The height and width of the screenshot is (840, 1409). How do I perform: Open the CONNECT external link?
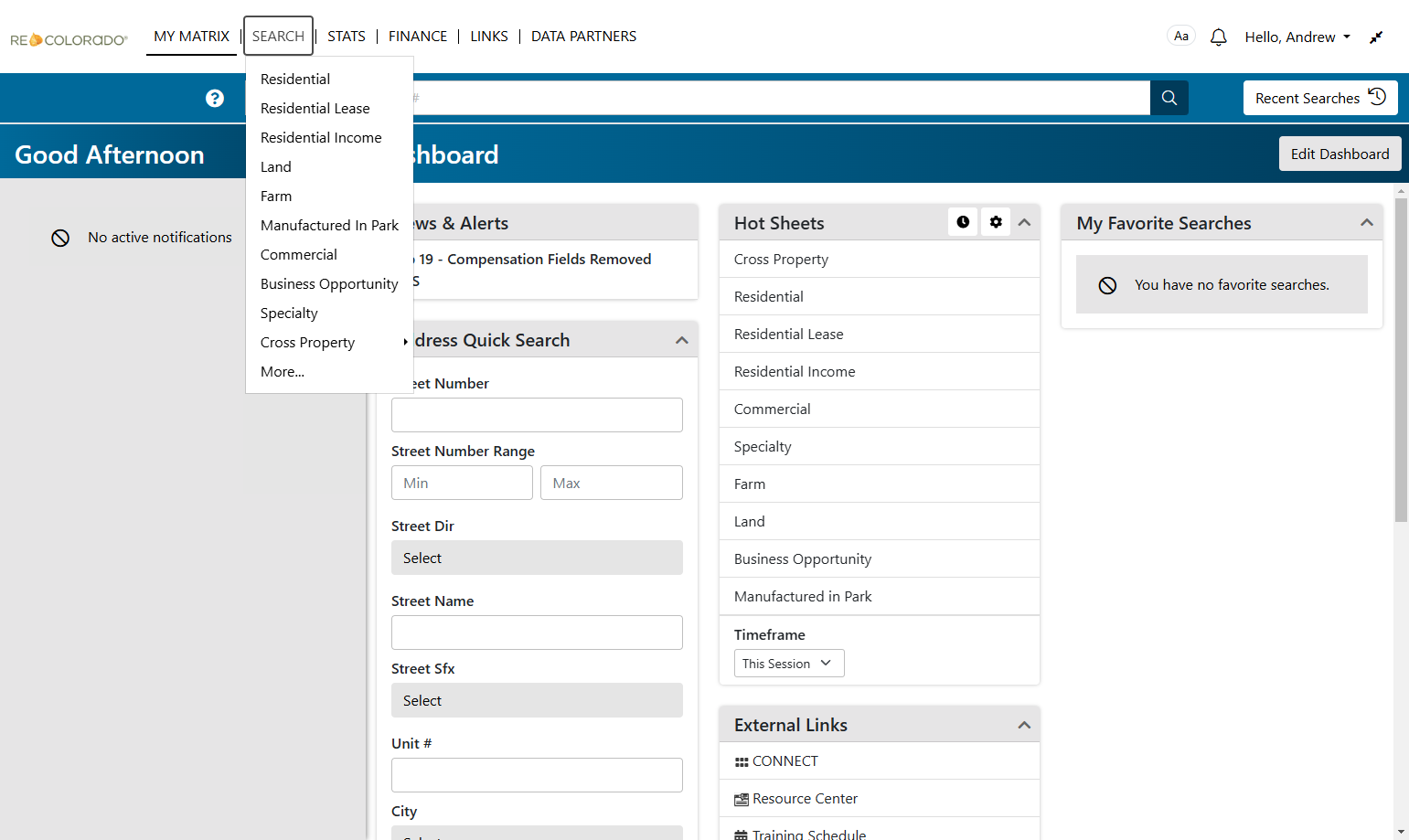coord(785,760)
